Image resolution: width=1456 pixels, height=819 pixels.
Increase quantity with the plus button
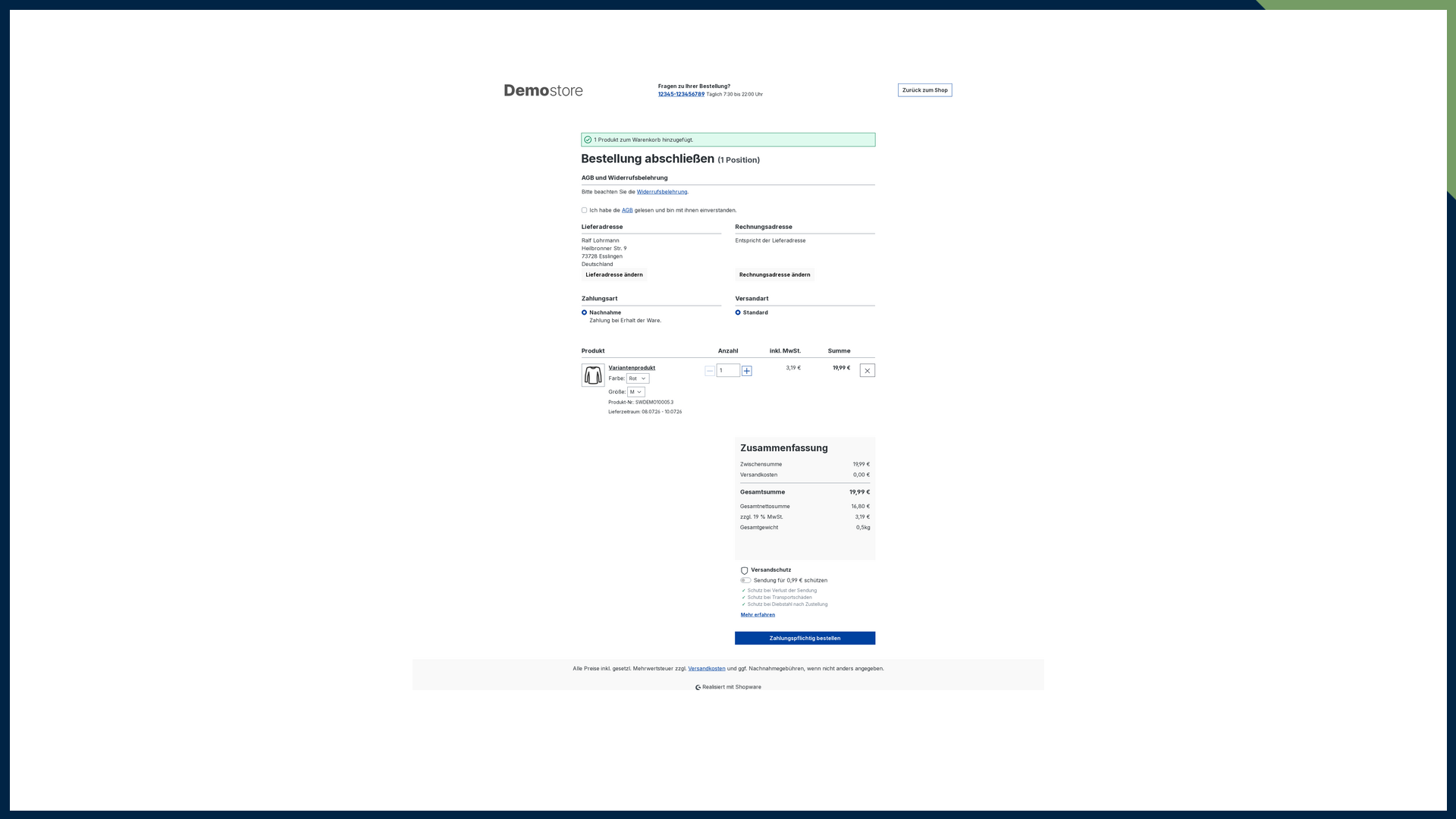(x=747, y=371)
